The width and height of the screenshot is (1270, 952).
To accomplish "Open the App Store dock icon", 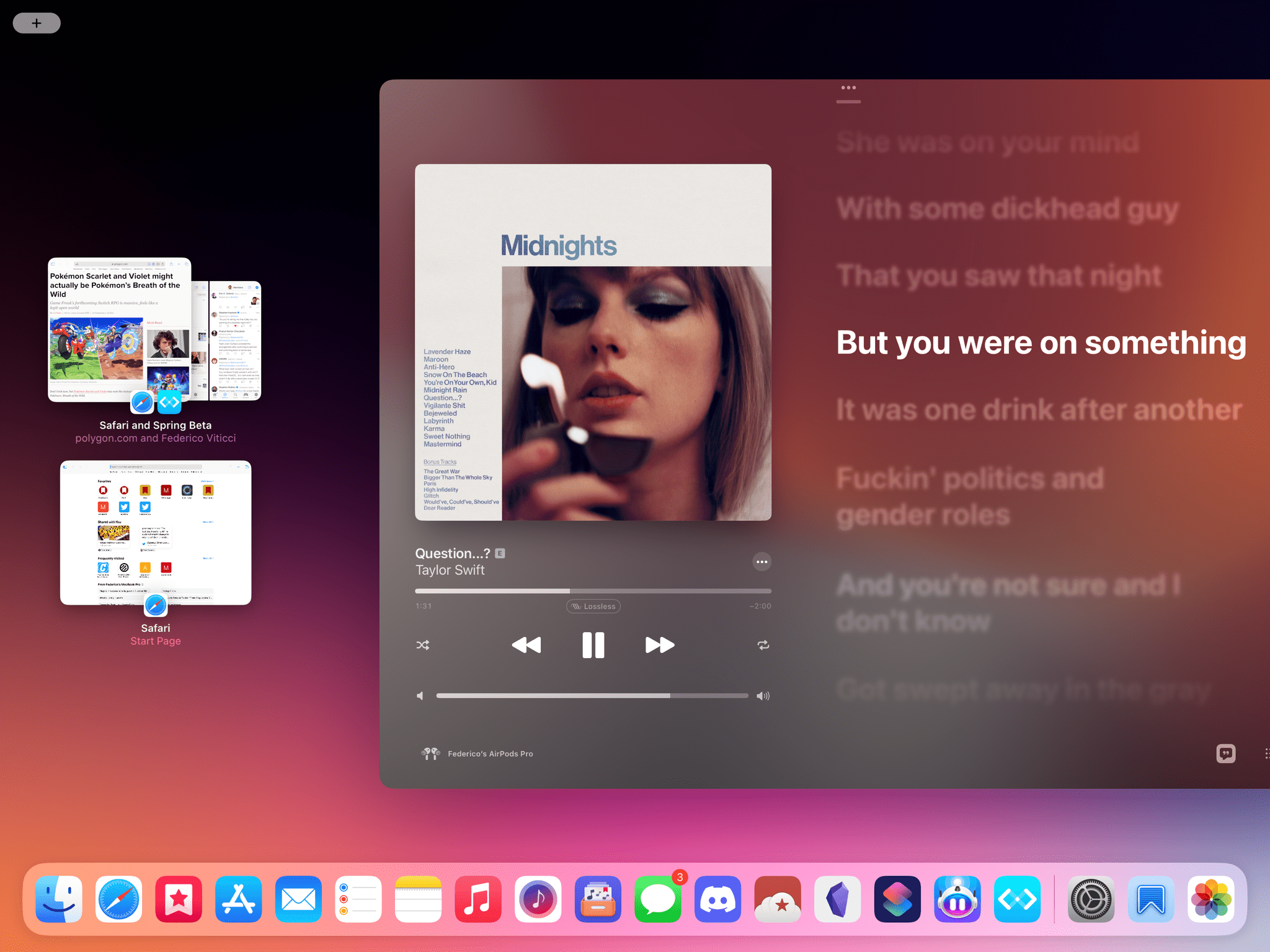I will click(239, 899).
